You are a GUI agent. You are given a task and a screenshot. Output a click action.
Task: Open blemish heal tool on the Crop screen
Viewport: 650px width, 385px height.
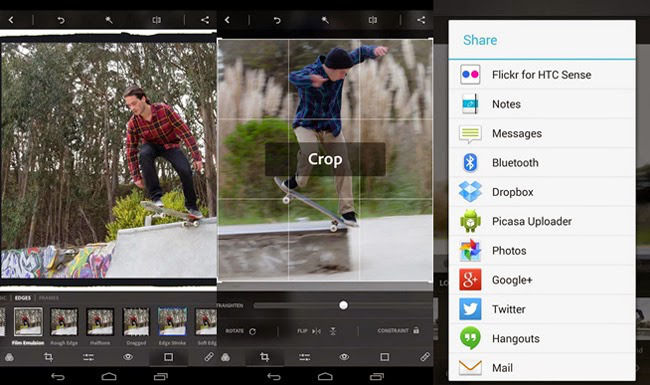(x=425, y=357)
